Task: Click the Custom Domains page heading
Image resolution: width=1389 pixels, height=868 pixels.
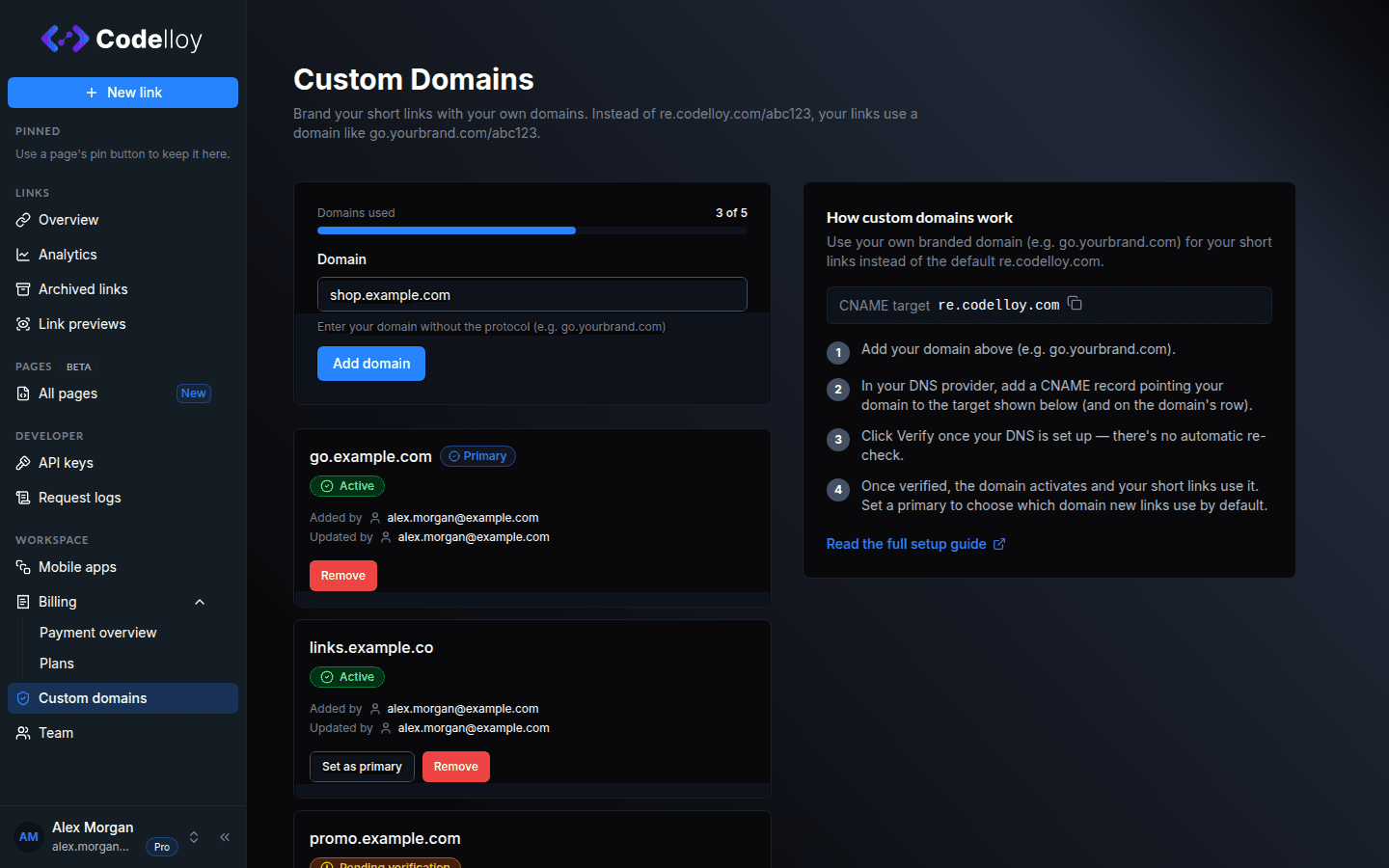Action: point(414,79)
